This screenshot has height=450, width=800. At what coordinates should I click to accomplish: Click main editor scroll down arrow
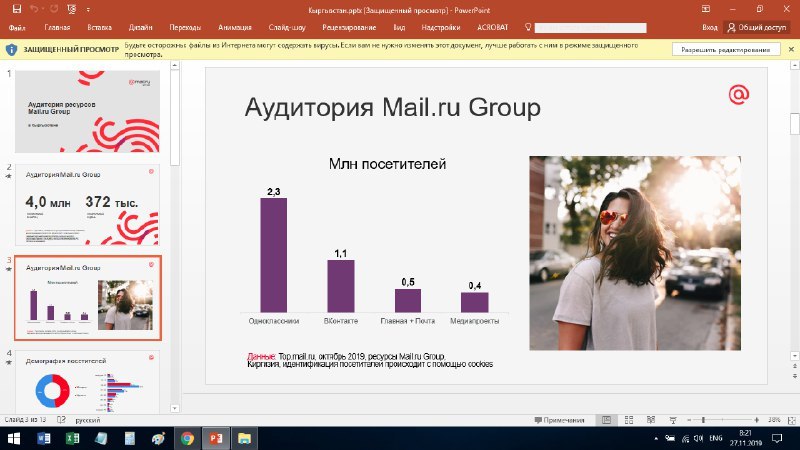tap(795, 356)
